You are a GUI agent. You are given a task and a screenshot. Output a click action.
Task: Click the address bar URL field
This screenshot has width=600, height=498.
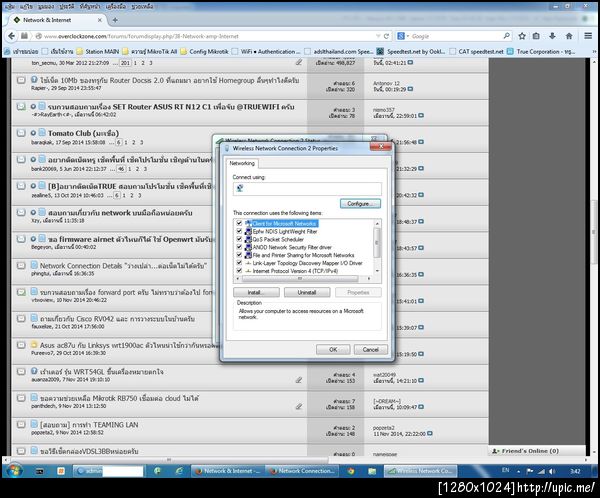[x=207, y=36]
